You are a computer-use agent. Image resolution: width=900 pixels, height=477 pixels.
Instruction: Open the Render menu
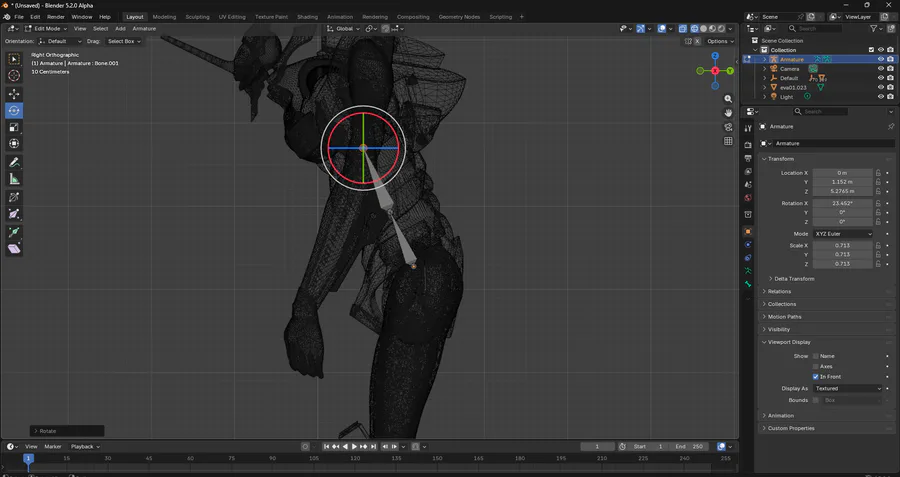[56, 17]
